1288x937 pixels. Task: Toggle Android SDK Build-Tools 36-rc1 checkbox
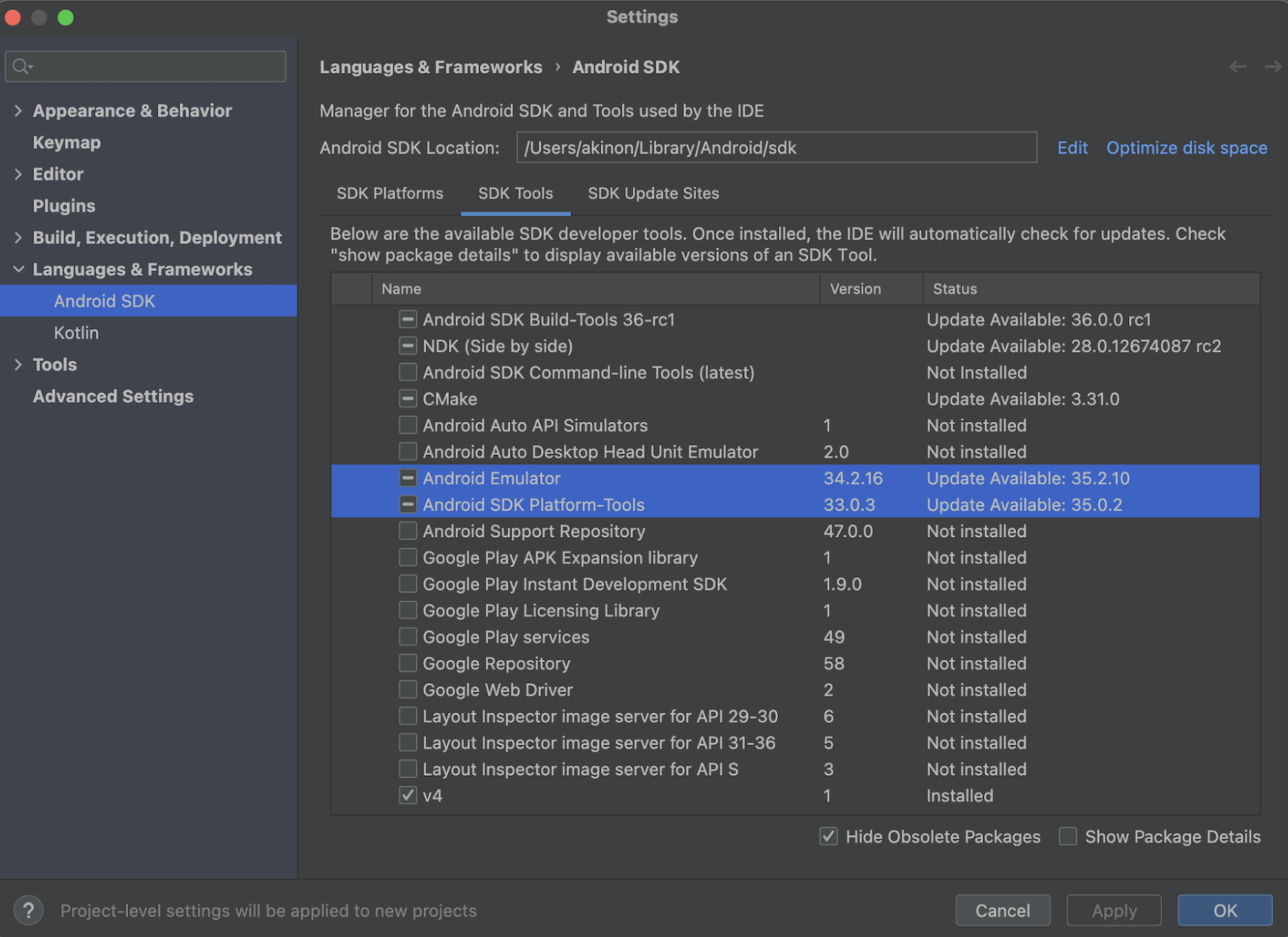pyautogui.click(x=407, y=319)
